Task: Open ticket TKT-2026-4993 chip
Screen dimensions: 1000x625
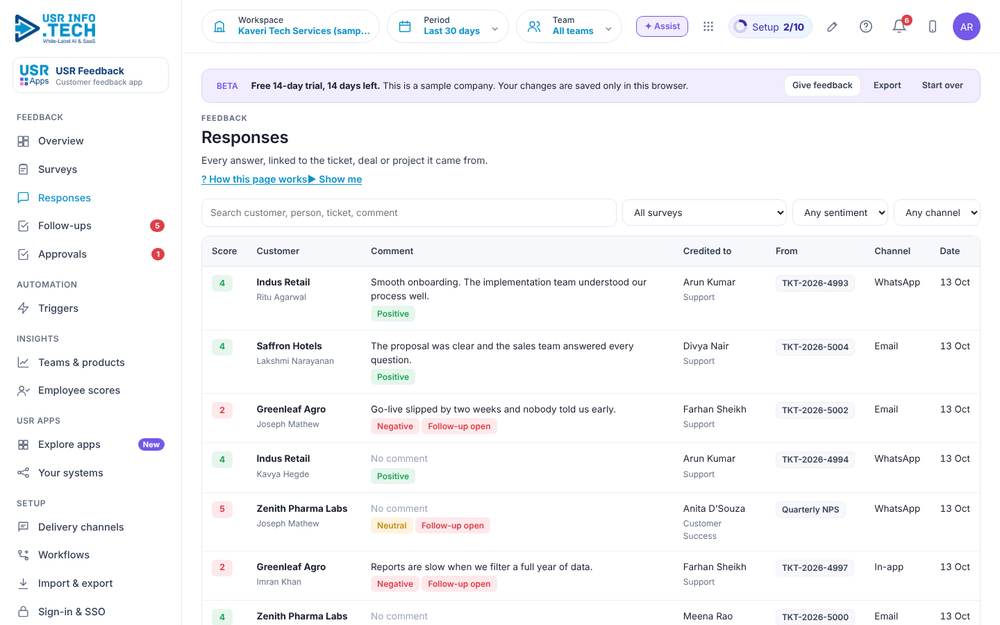Action: click(x=815, y=283)
